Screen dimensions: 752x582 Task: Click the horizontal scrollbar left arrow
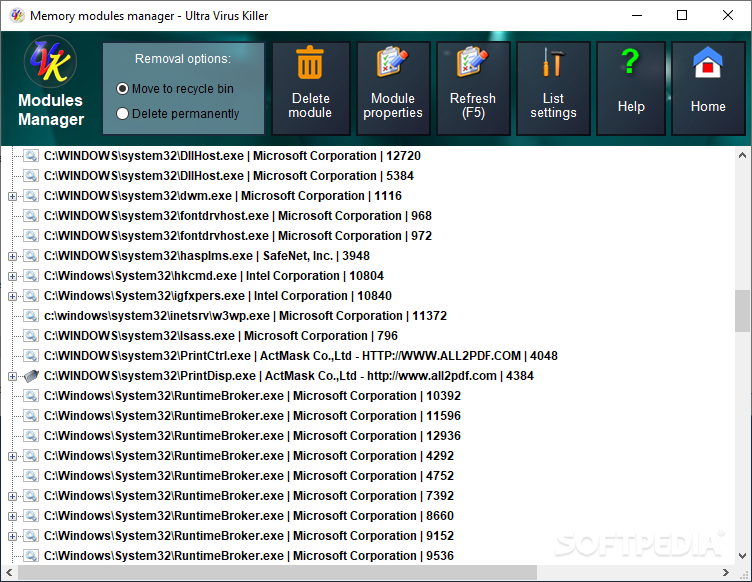[x=9, y=572]
